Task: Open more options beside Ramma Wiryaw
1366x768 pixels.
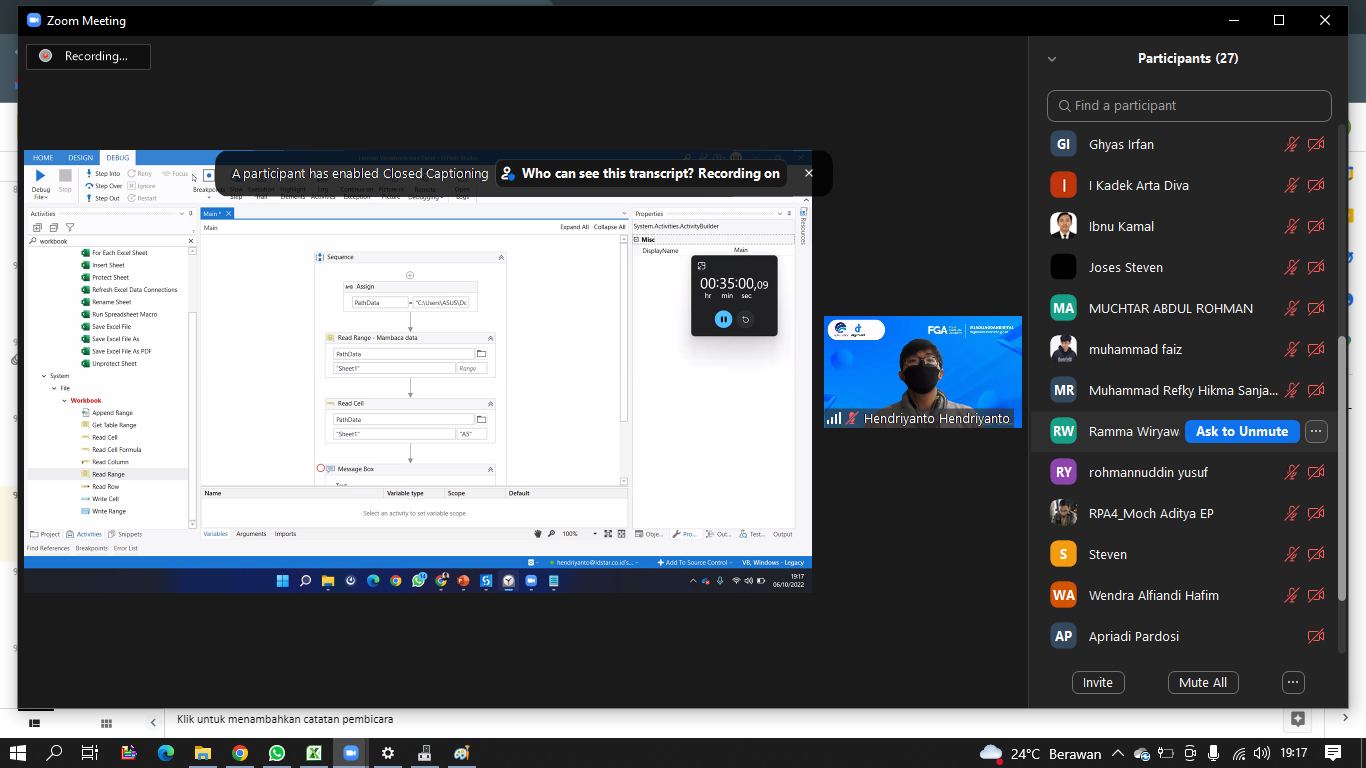Action: click(1316, 432)
